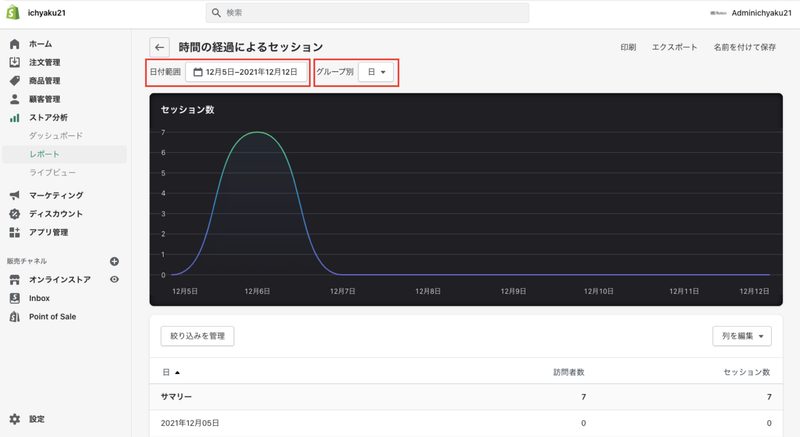
Task: Click the 12月12日 chart axis label
Action: click(x=754, y=291)
